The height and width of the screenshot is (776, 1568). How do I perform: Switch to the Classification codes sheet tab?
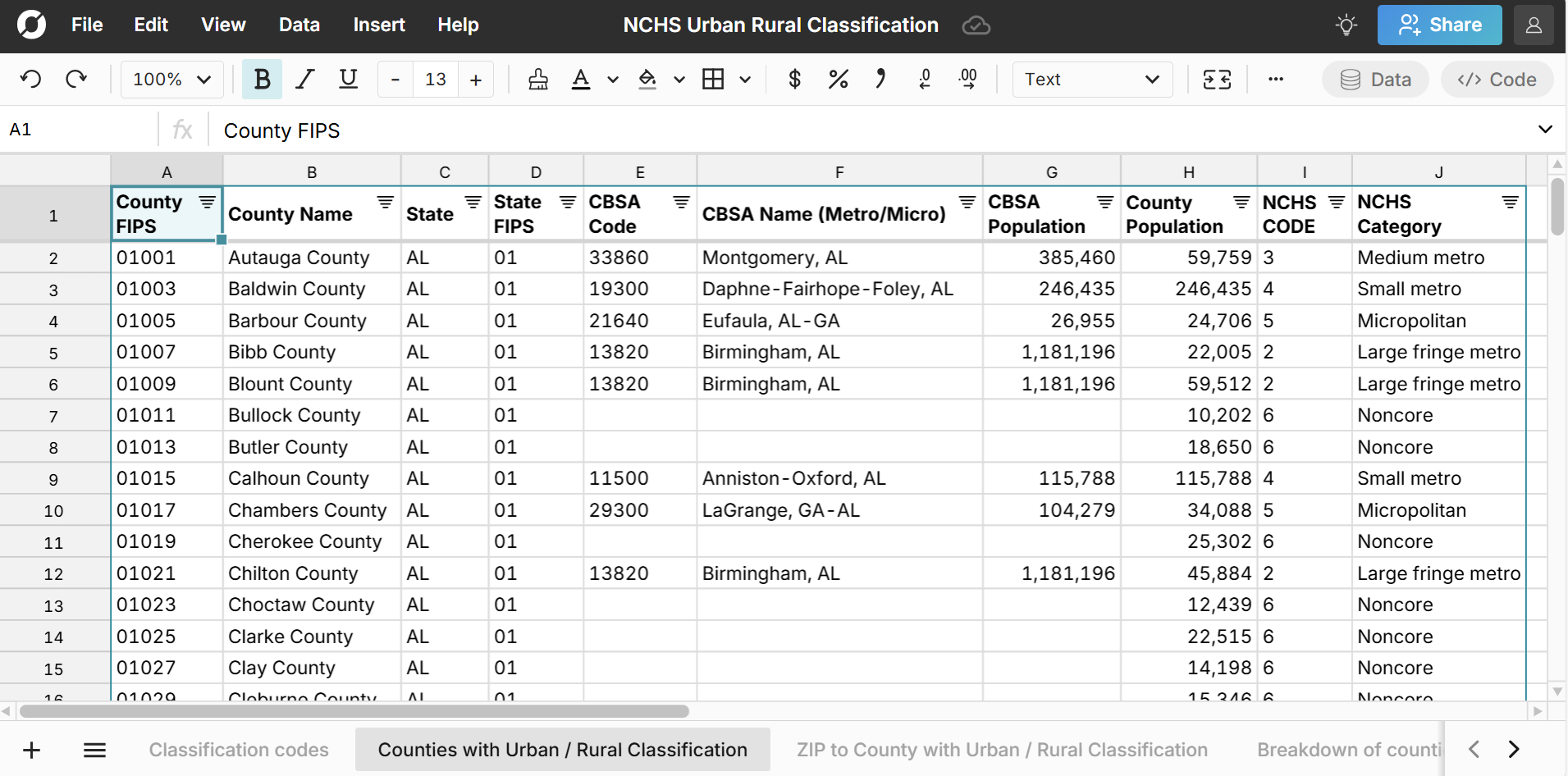238,749
